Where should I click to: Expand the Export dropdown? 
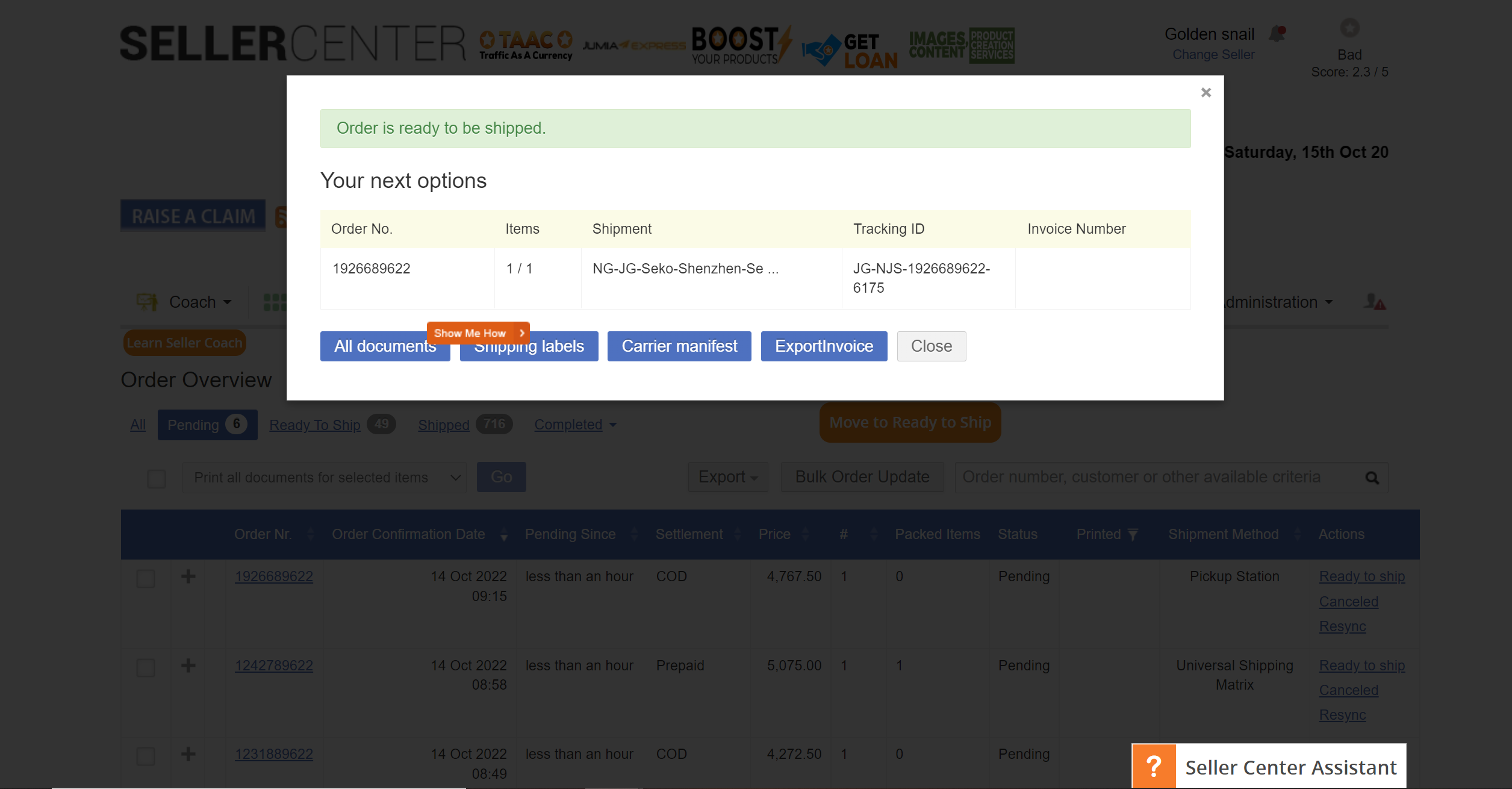pos(727,477)
